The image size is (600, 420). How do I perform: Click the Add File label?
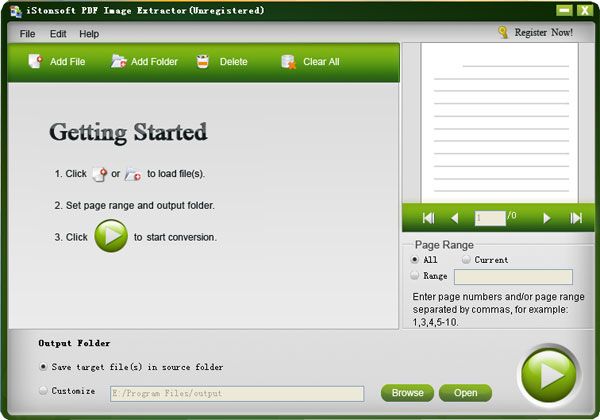(x=67, y=62)
